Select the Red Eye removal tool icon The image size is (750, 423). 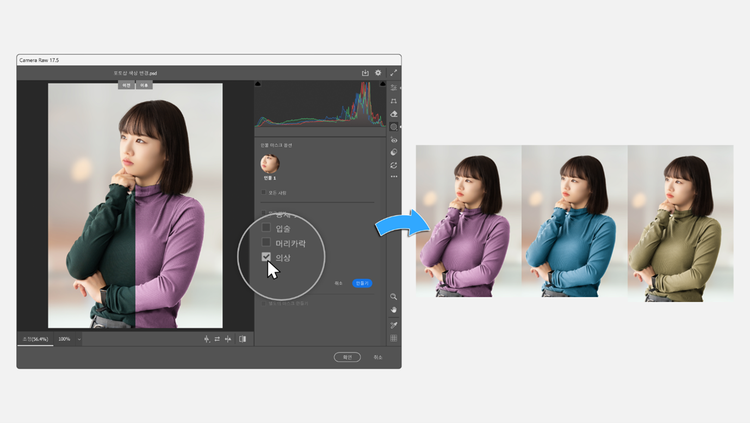coord(394,140)
